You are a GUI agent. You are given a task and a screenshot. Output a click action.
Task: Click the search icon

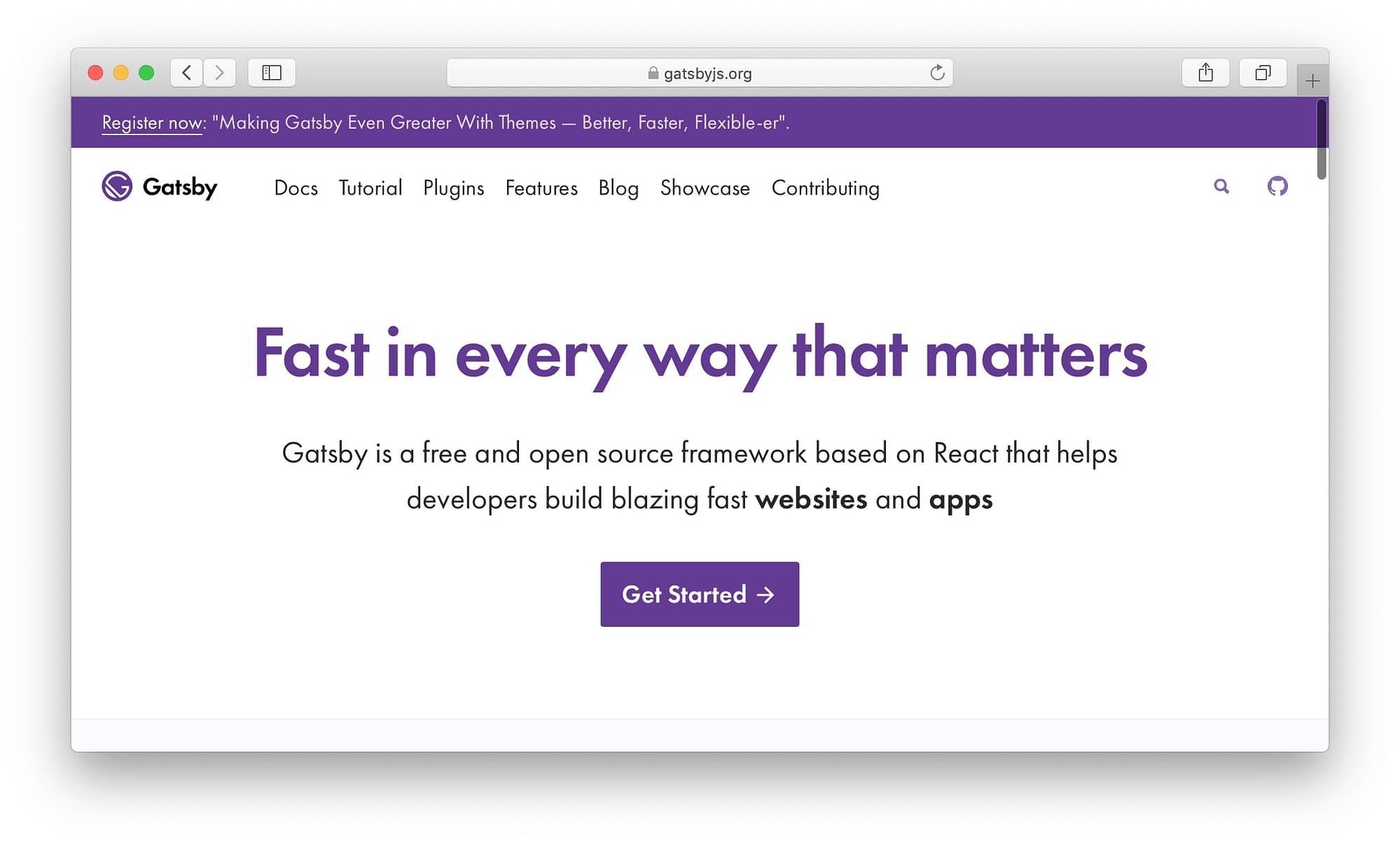[1221, 187]
